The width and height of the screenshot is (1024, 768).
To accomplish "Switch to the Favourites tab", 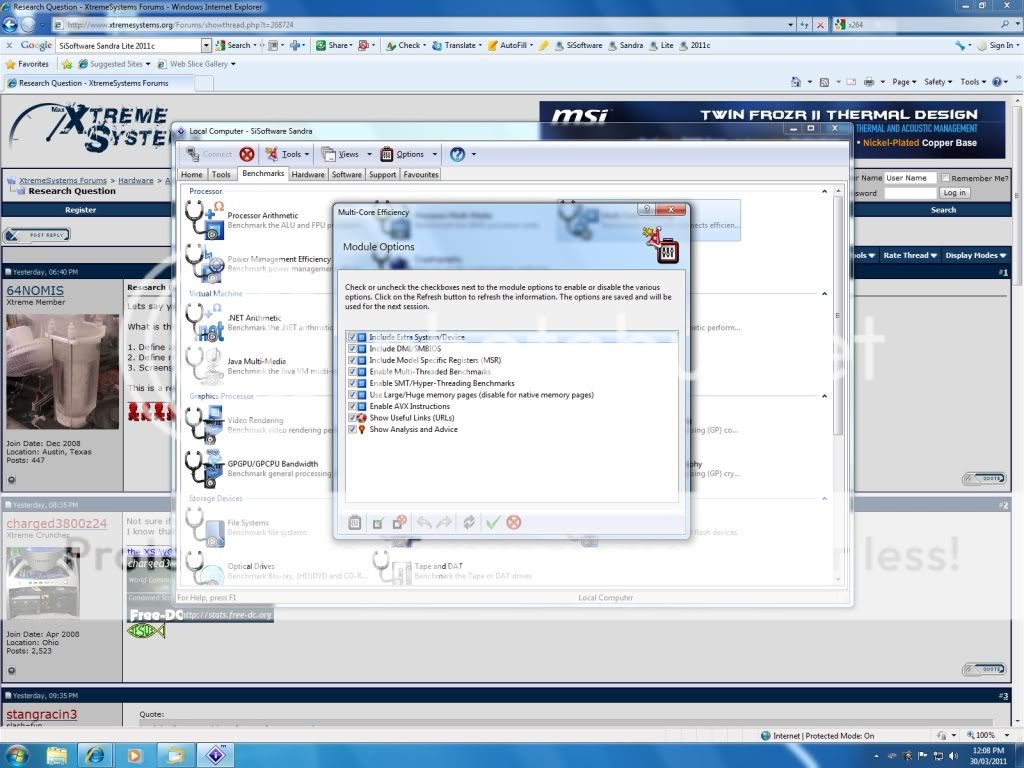I will tap(421, 174).
